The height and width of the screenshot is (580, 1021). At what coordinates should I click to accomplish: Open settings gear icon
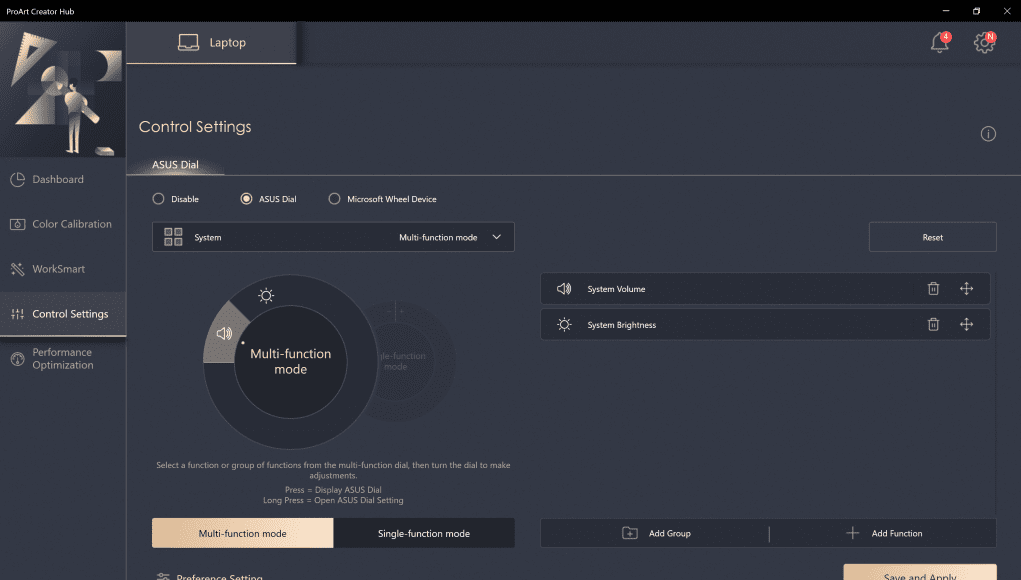click(x=984, y=43)
